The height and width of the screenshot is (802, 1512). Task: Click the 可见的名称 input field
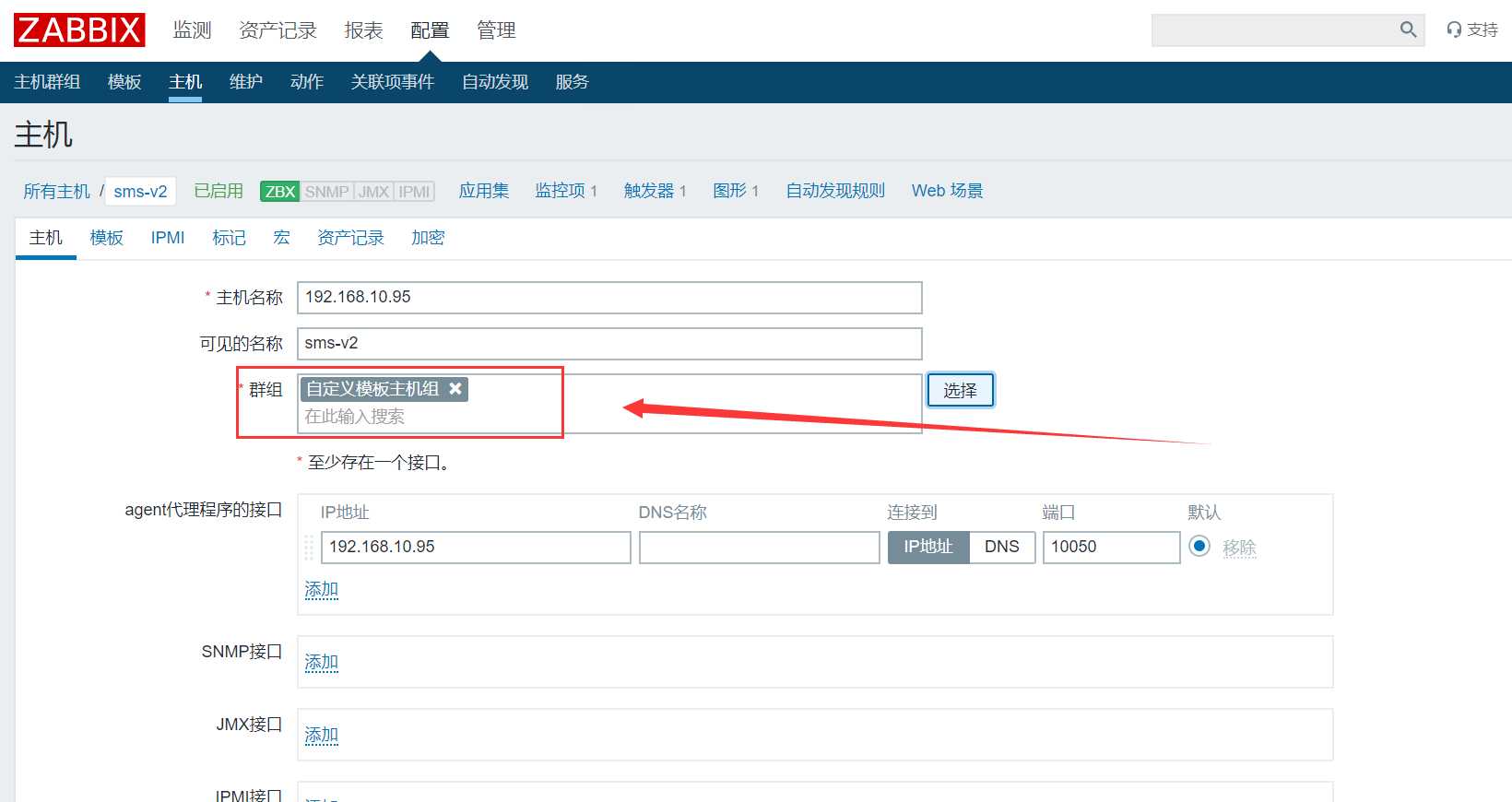click(609, 343)
